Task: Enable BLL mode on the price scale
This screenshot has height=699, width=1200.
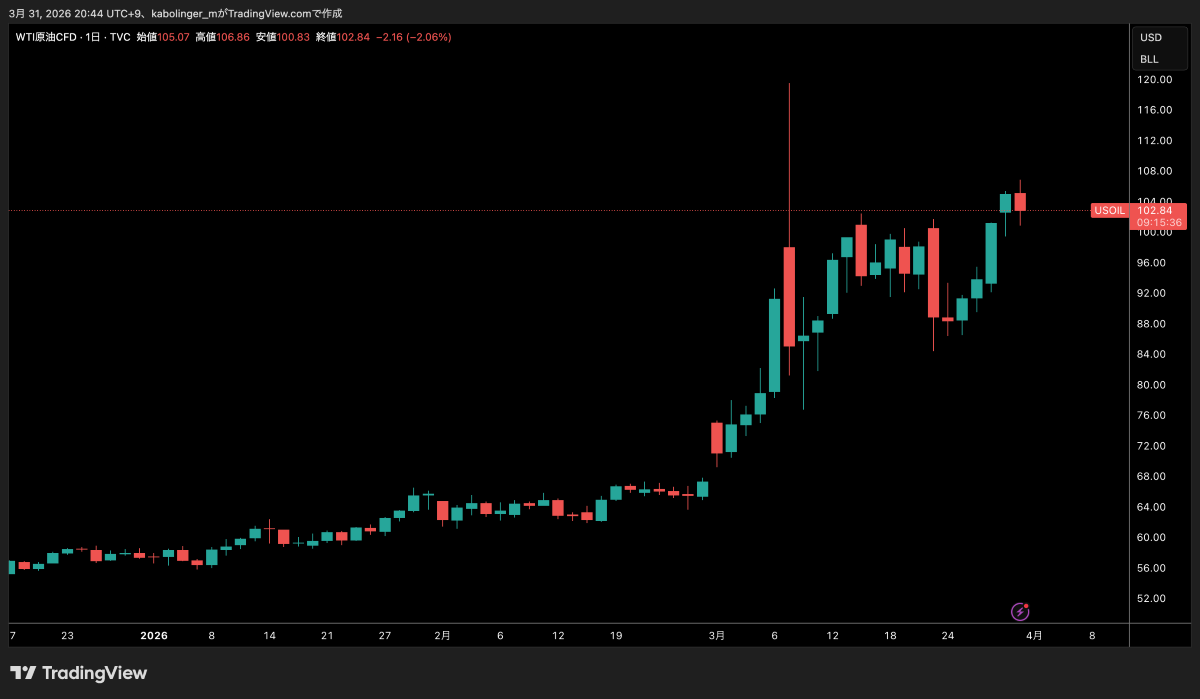Action: coord(1149,59)
